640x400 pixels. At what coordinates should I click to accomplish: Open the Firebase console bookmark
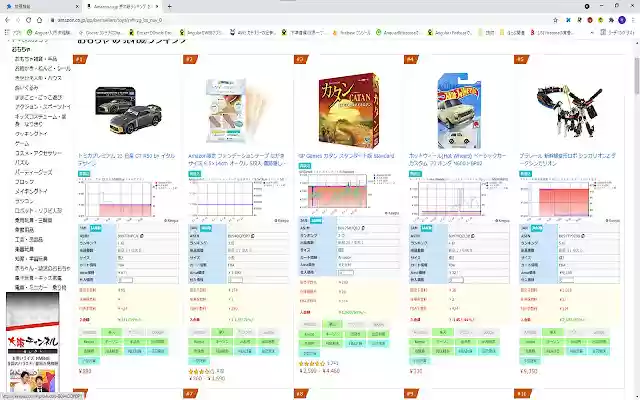351,32
